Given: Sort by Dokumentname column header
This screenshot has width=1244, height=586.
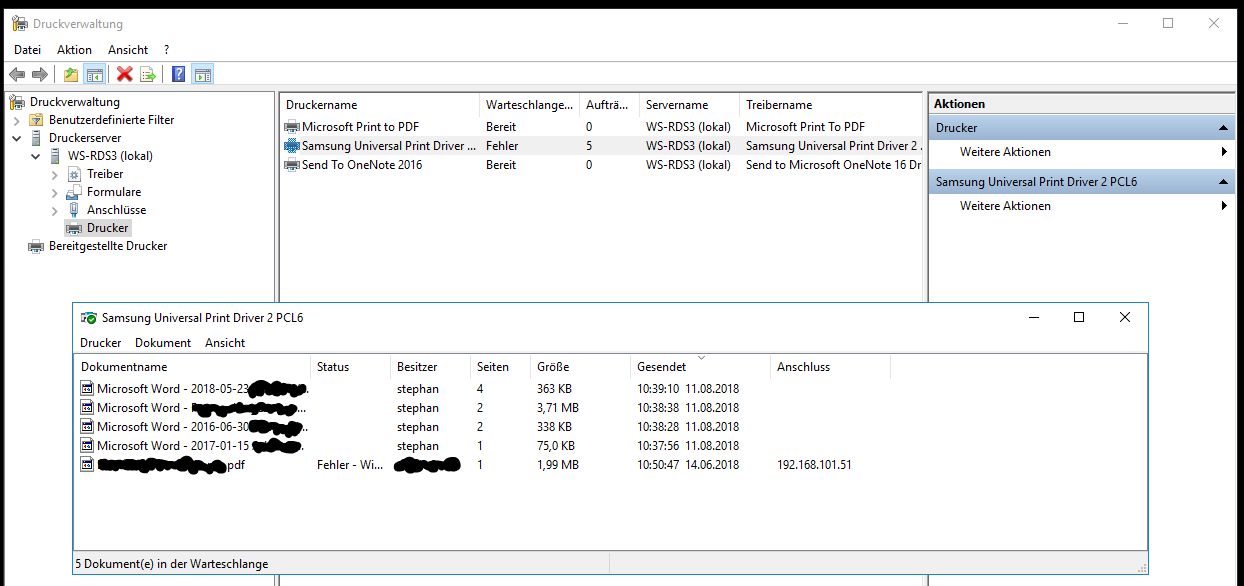Looking at the screenshot, I should point(193,367).
